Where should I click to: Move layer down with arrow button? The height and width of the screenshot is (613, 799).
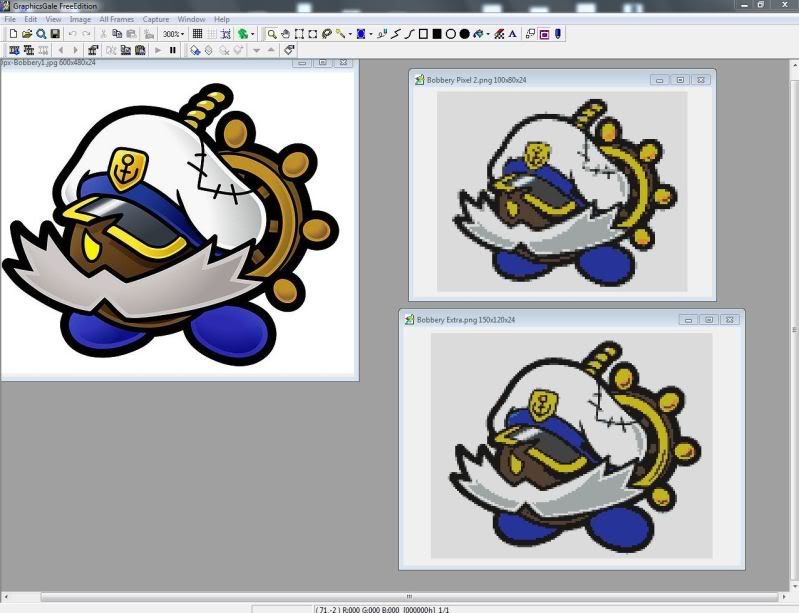(x=257, y=50)
